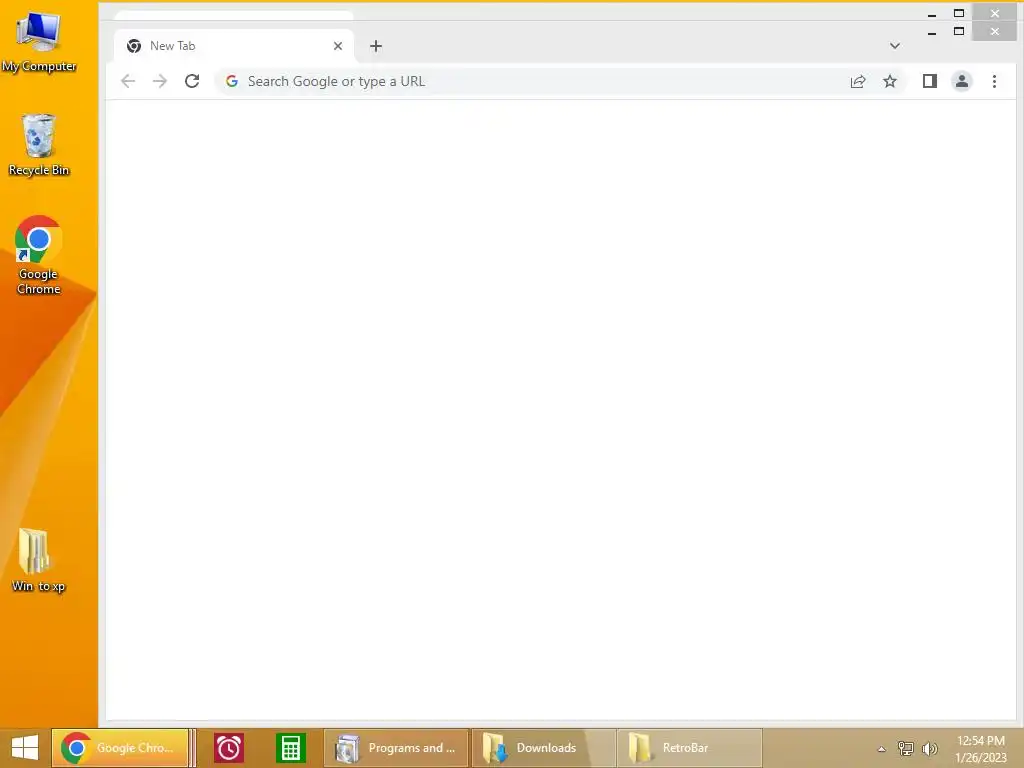Reload the page with refresh icon
The image size is (1024, 768).
pos(192,81)
